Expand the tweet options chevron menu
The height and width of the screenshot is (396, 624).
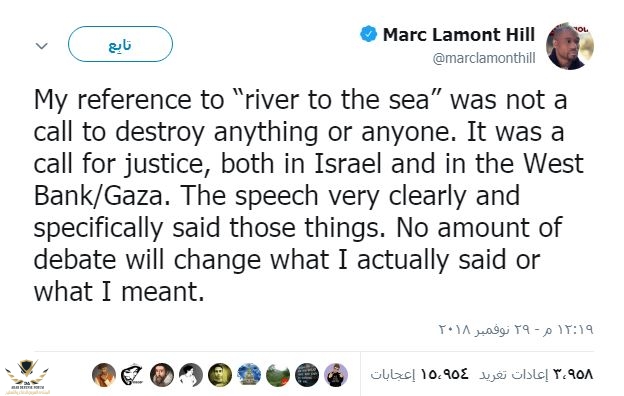point(41,45)
